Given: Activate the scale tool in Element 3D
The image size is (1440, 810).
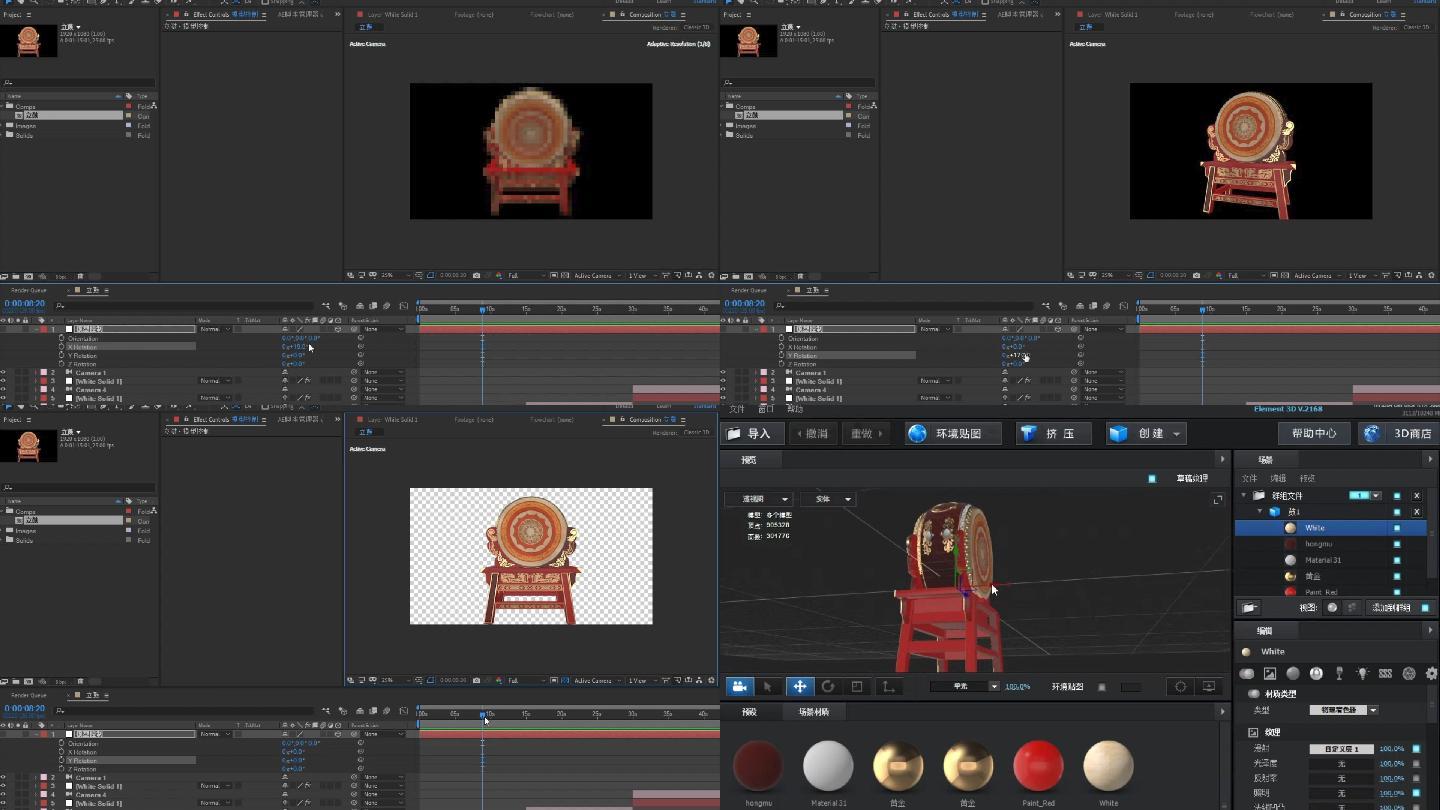Looking at the screenshot, I should pyautogui.click(x=857, y=686).
